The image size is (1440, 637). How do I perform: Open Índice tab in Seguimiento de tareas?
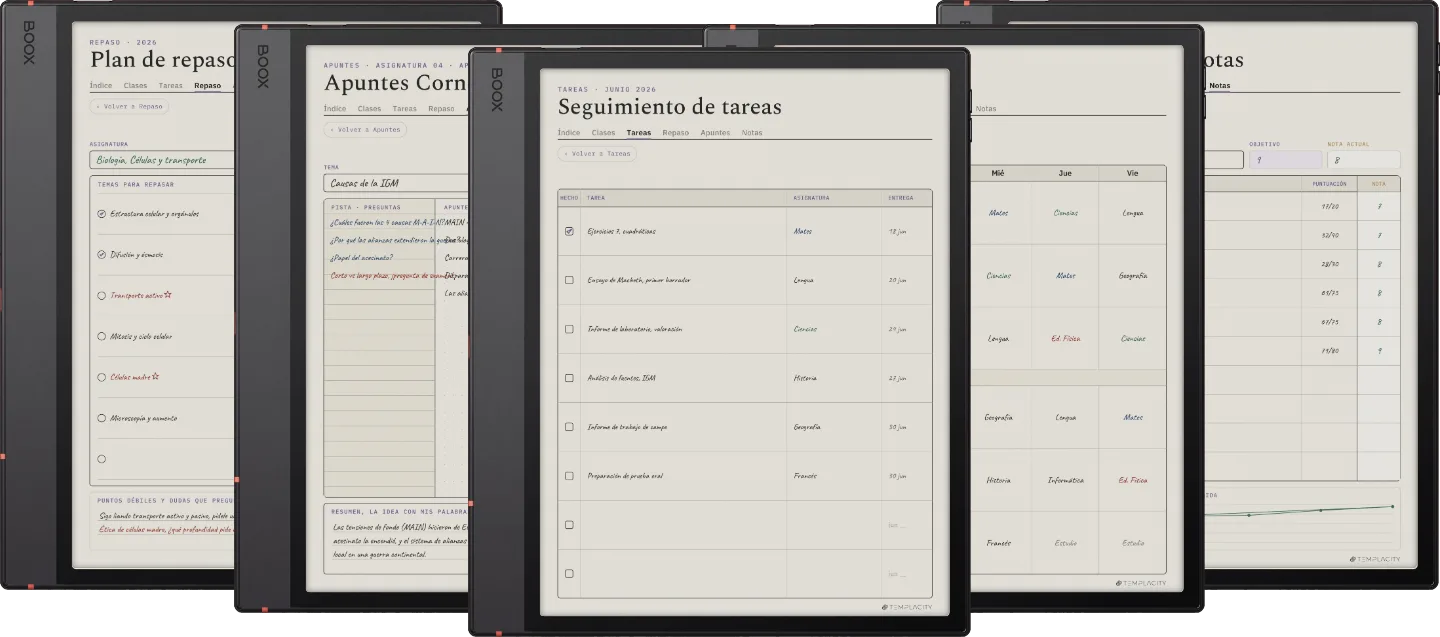tap(569, 133)
